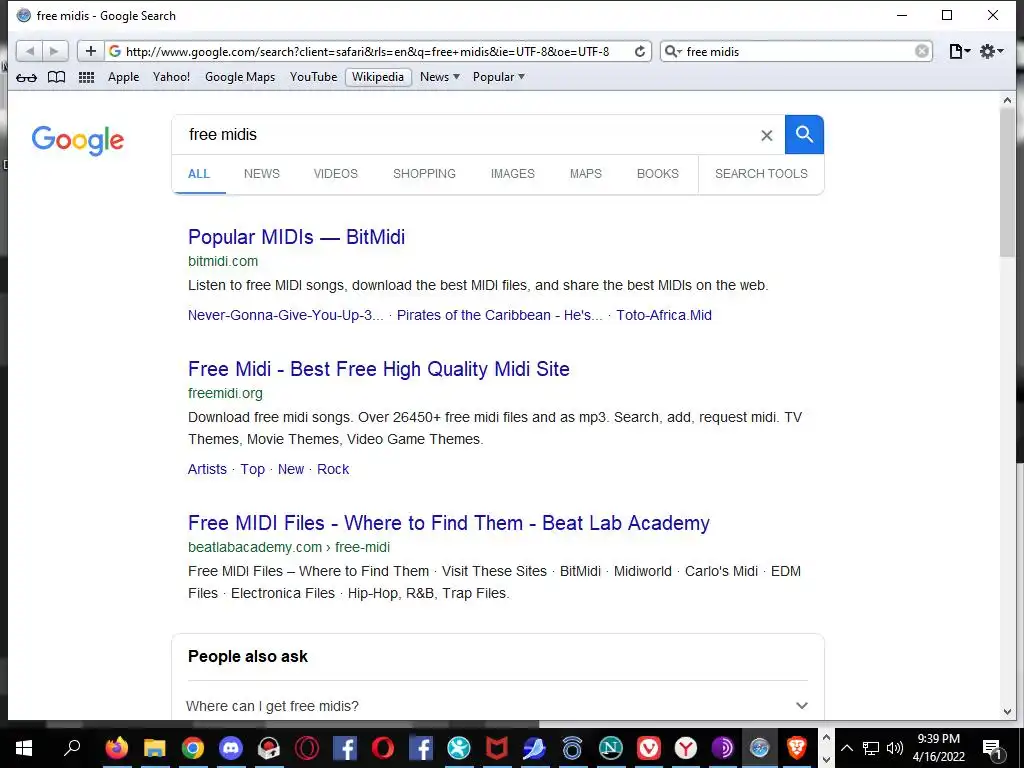Switch to the Books results tab
The height and width of the screenshot is (768, 1024).
(x=658, y=174)
